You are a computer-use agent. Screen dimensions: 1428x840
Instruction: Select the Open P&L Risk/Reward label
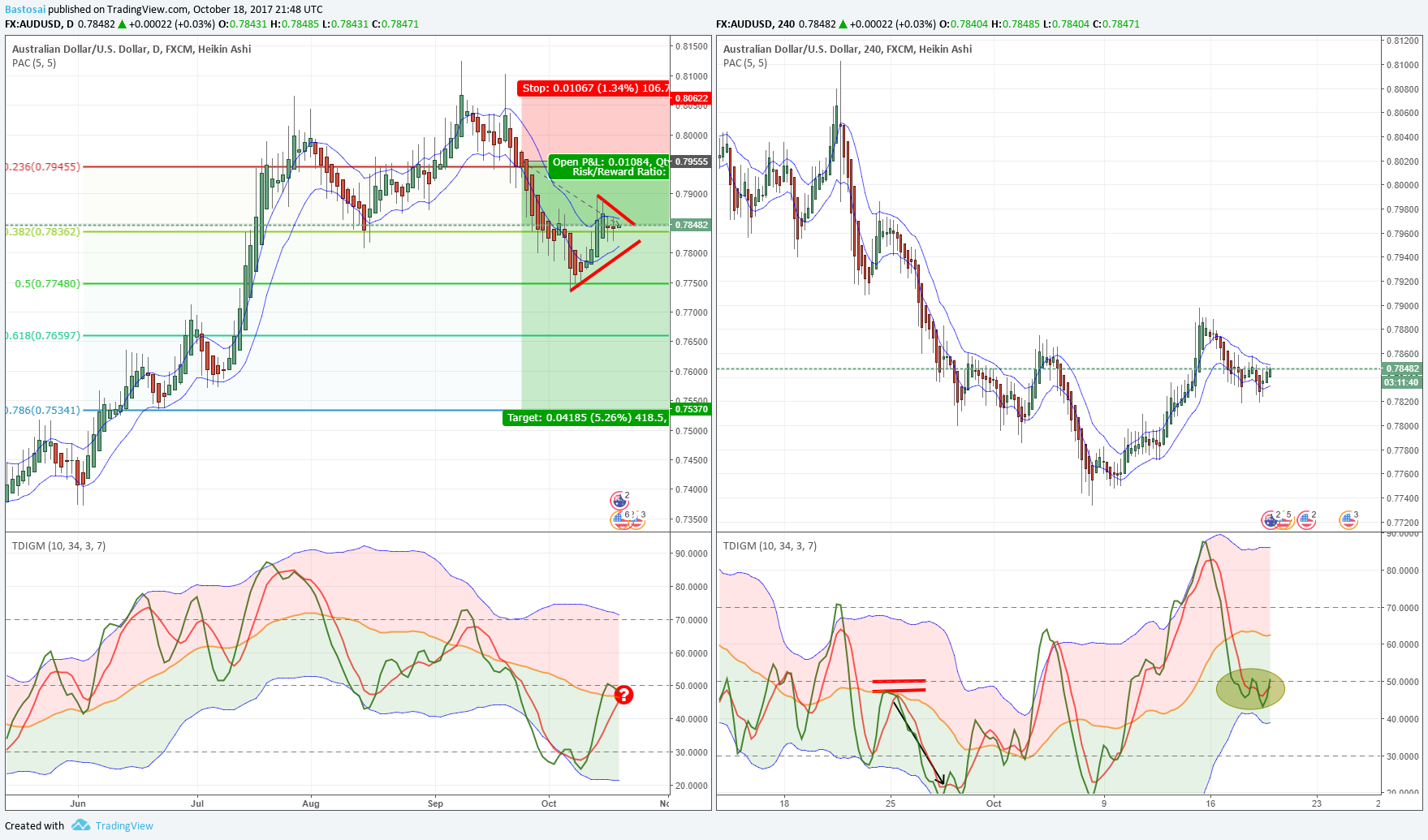point(609,166)
